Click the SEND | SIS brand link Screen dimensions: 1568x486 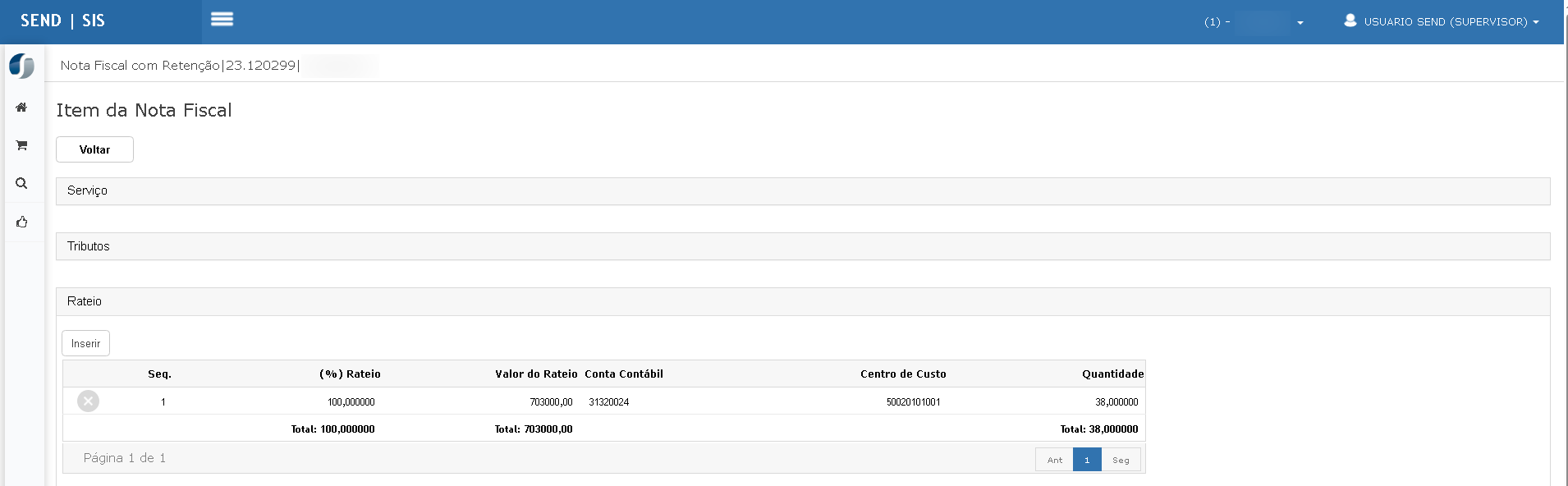63,21
